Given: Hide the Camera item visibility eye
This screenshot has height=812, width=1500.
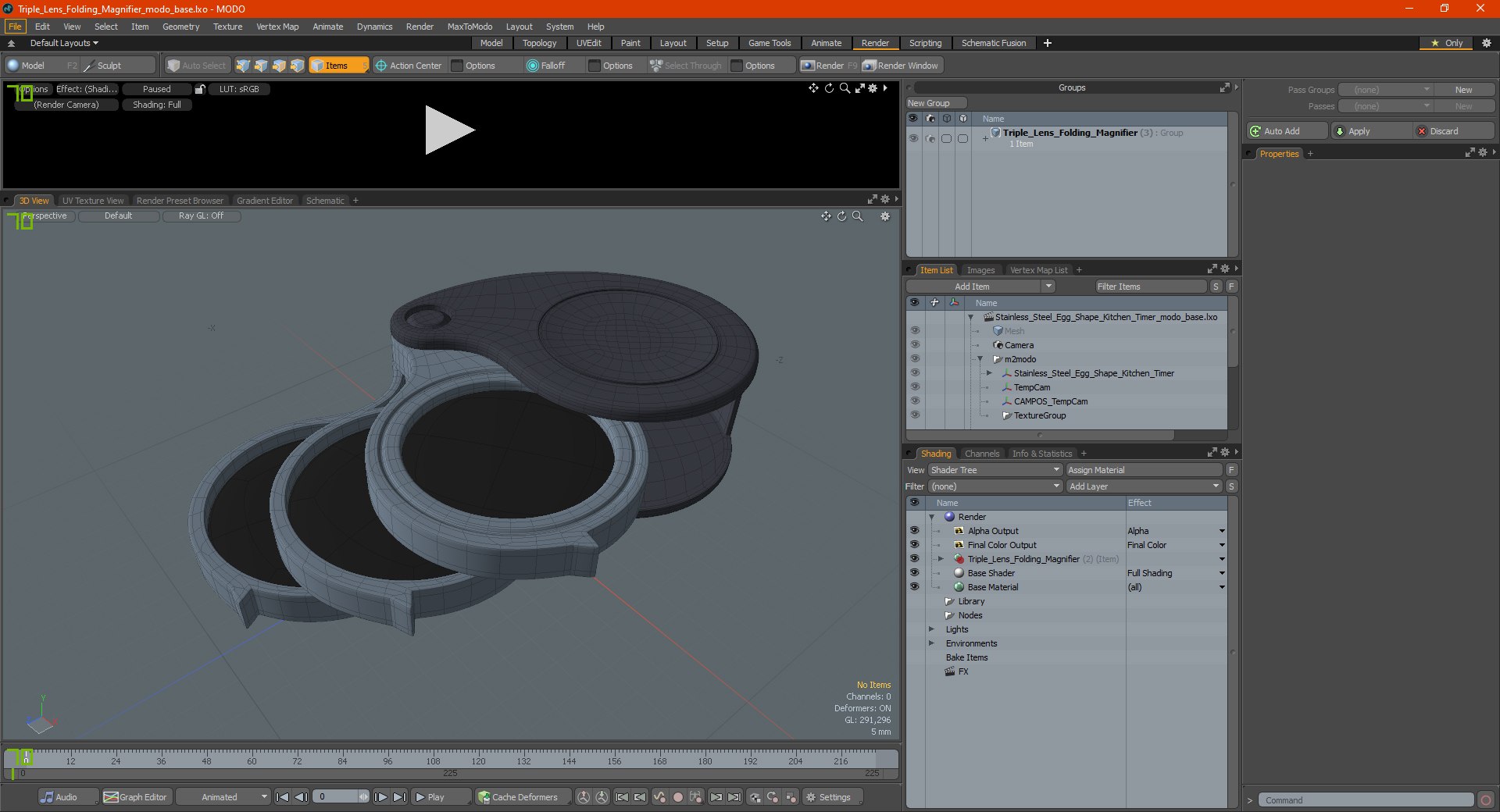Looking at the screenshot, I should 914,345.
